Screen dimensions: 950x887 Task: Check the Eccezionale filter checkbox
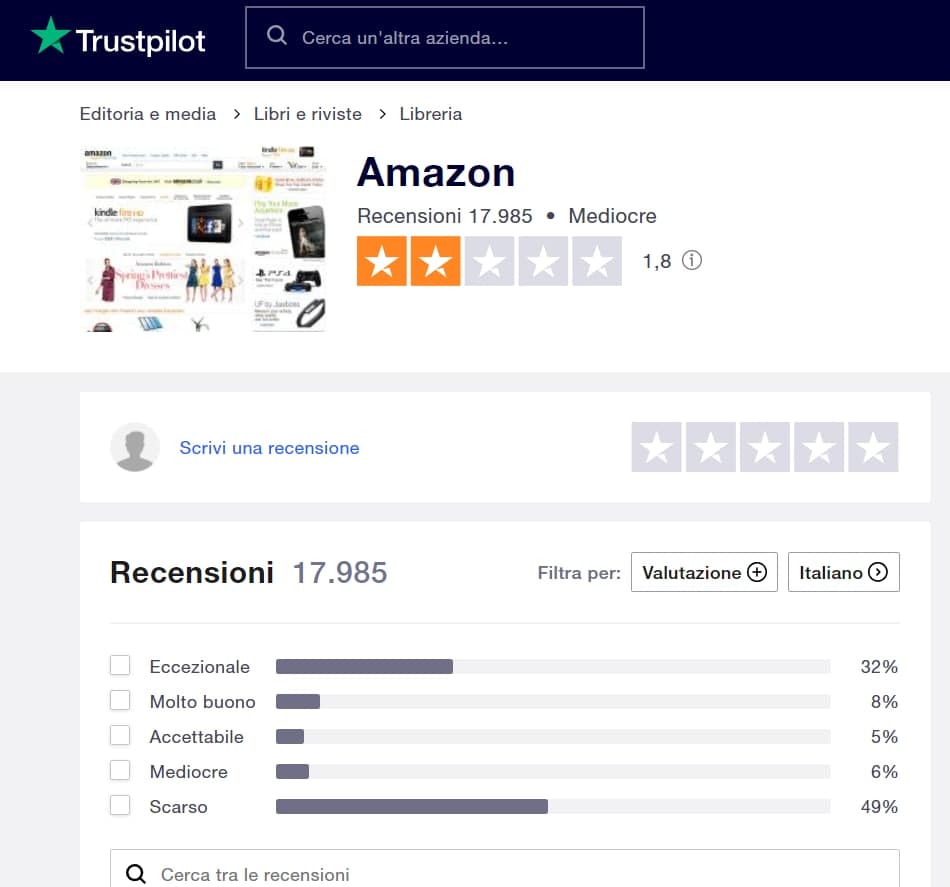(120, 666)
